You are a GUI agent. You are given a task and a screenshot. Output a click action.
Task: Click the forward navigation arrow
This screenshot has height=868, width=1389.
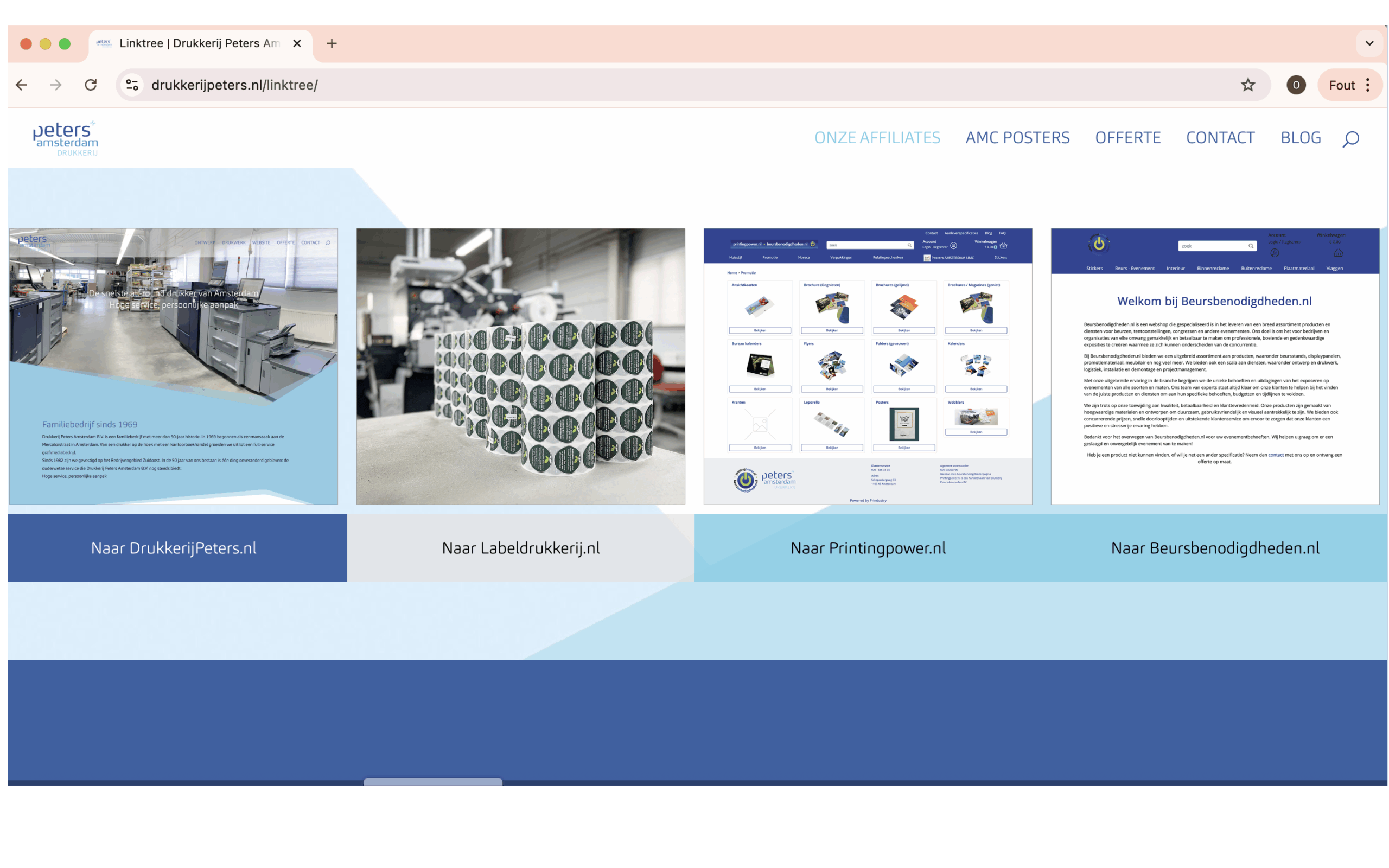pyautogui.click(x=56, y=85)
